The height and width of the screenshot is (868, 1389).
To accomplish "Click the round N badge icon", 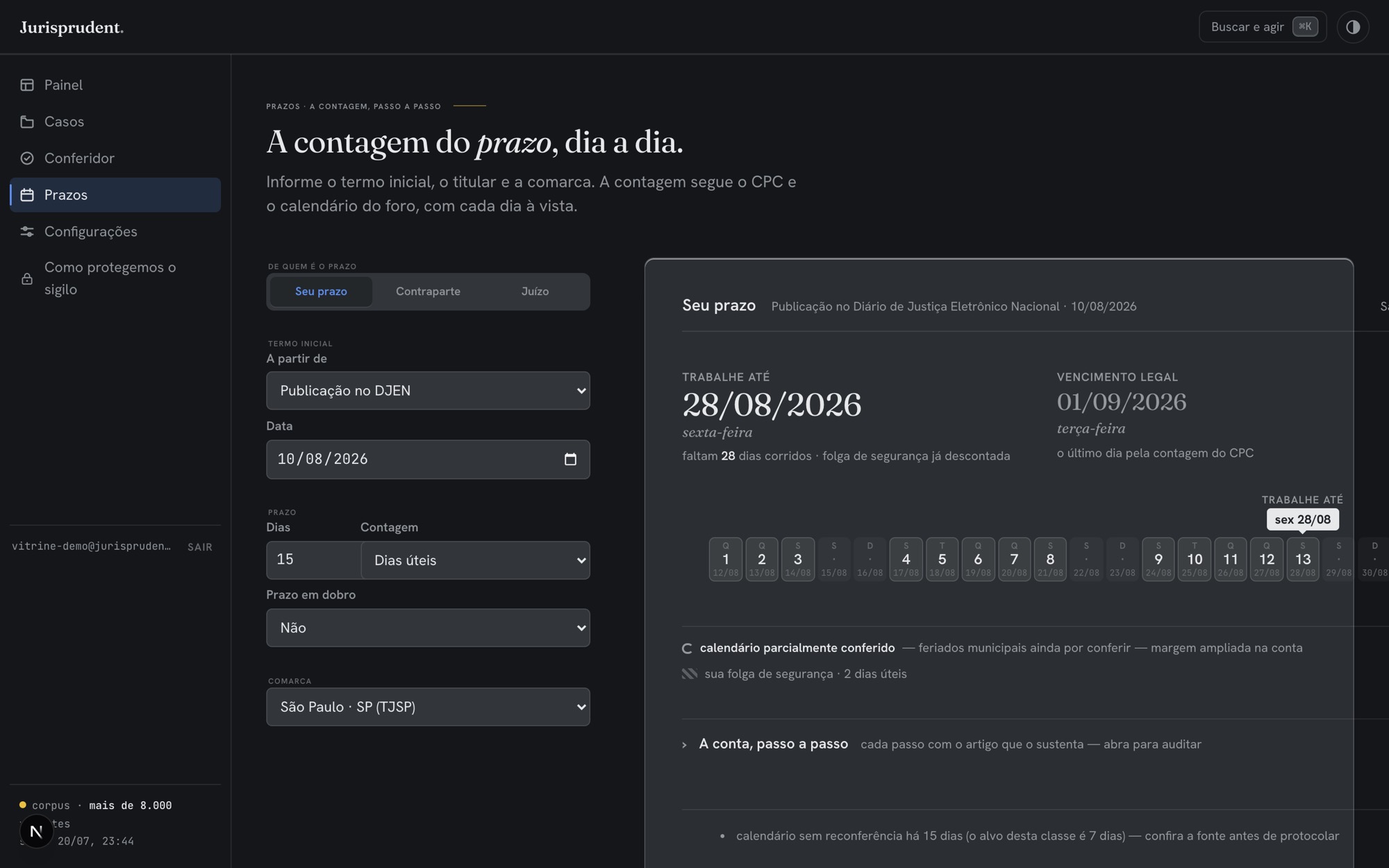I will click(x=36, y=831).
